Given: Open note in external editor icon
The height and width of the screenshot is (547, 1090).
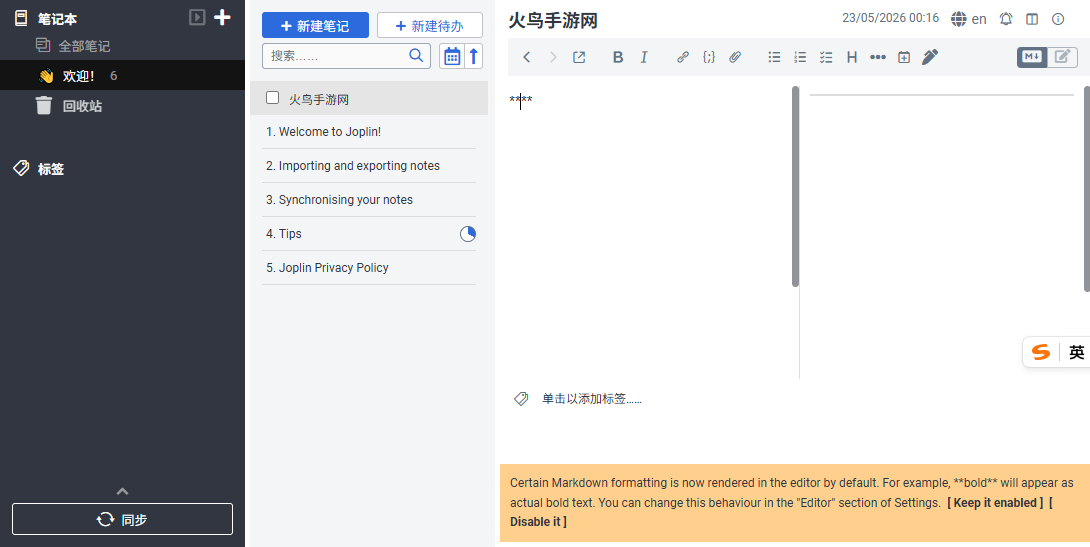Looking at the screenshot, I should pyautogui.click(x=579, y=57).
